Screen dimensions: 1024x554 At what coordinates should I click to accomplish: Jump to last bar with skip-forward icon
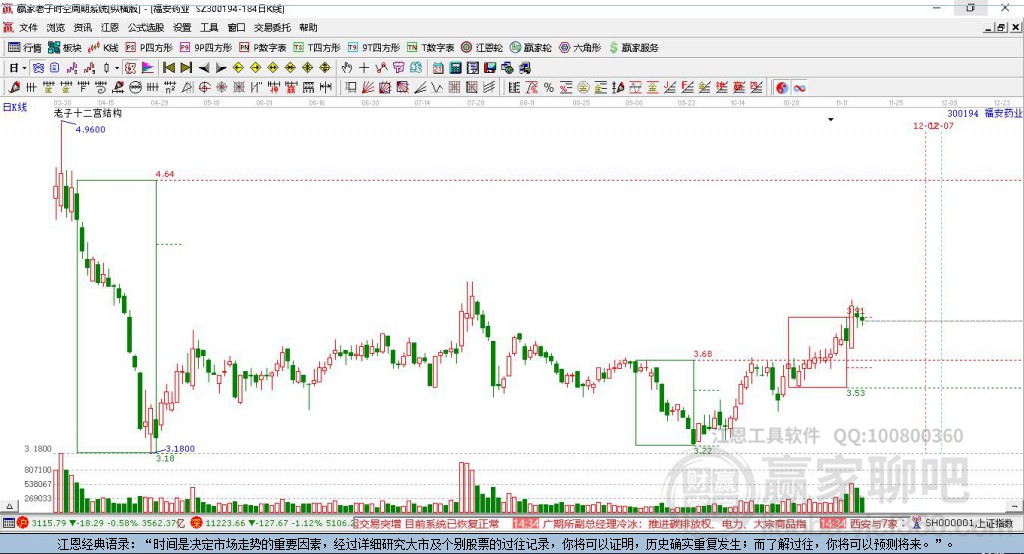186,68
